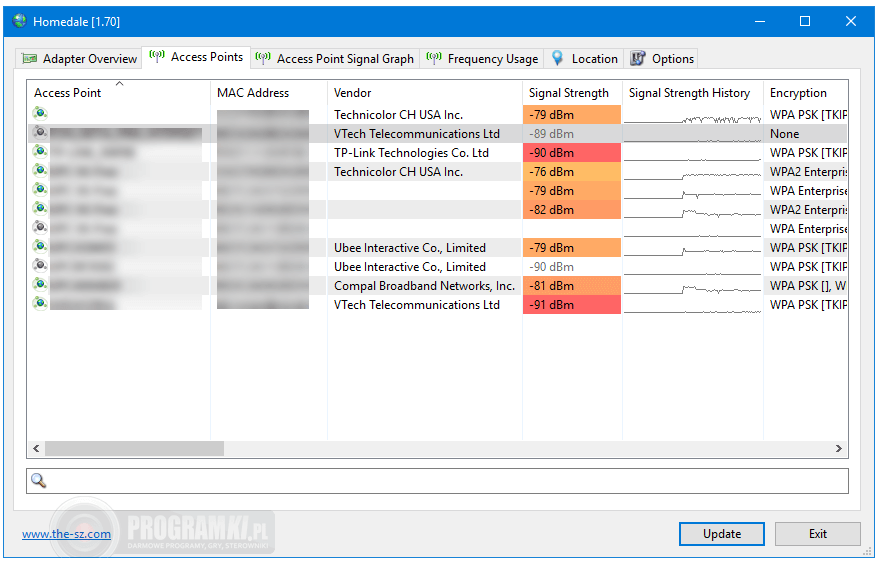880x564 pixels.
Task: Click gray icon in the Ubee -90 dBm row
Action: coord(40,266)
